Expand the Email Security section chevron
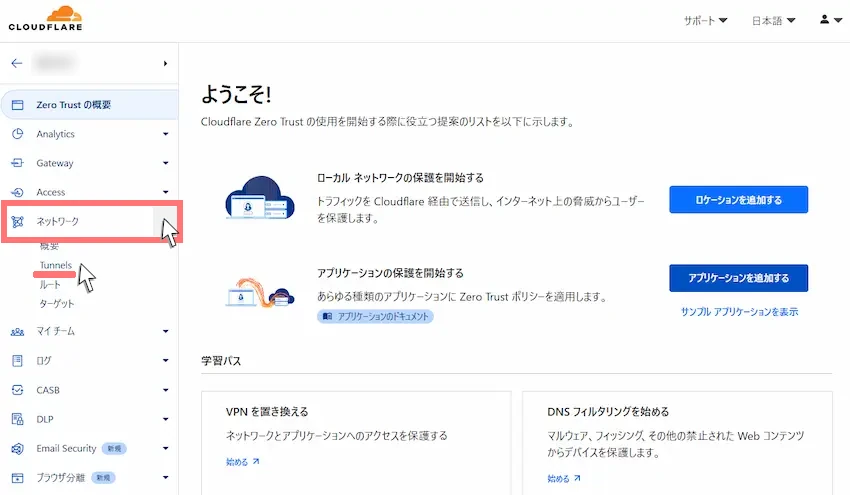This screenshot has width=850, height=495. [165, 448]
